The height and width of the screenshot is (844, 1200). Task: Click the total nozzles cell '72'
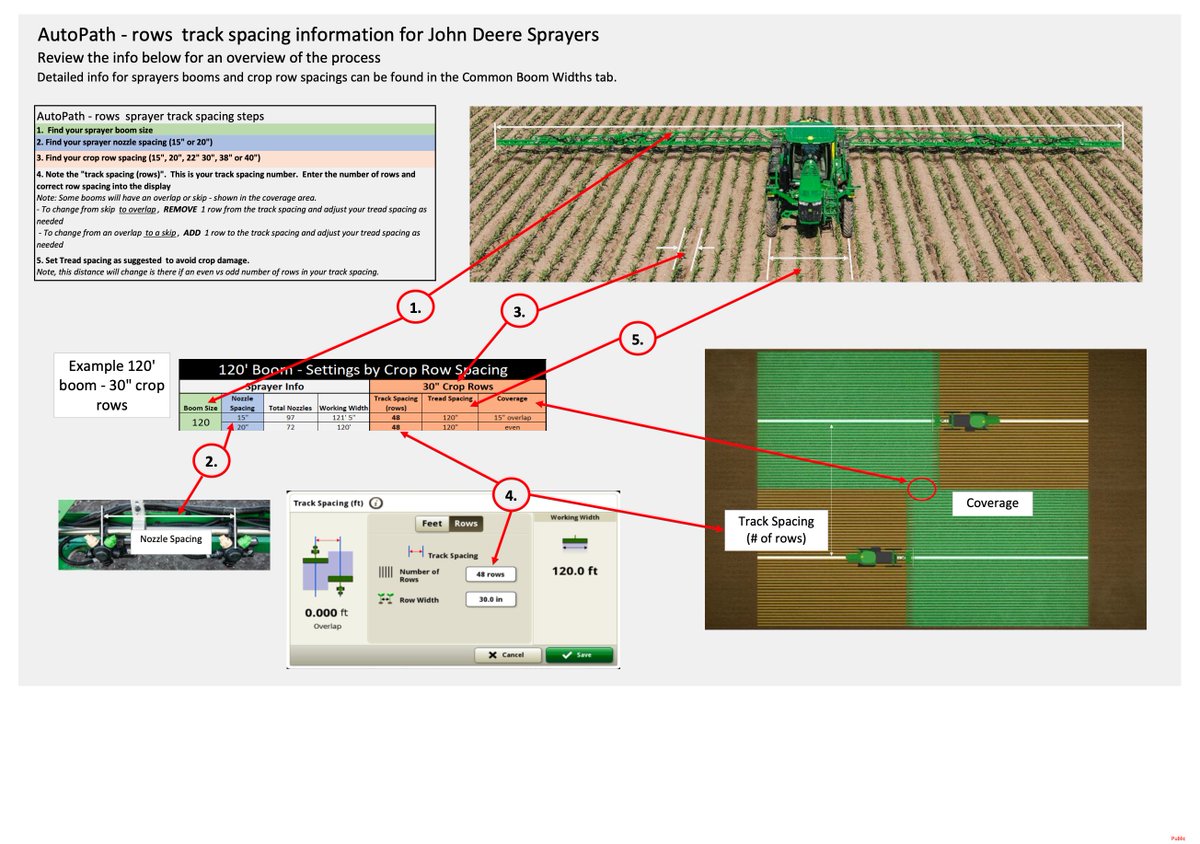[290, 427]
